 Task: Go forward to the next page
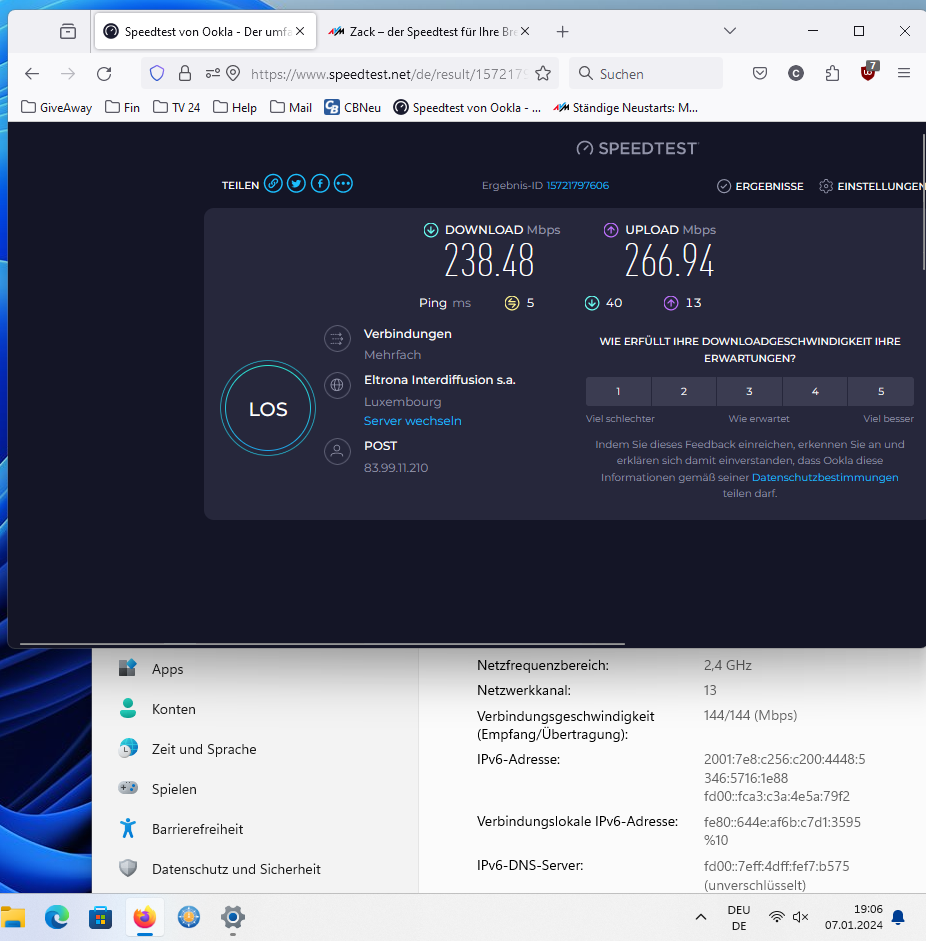[68, 73]
